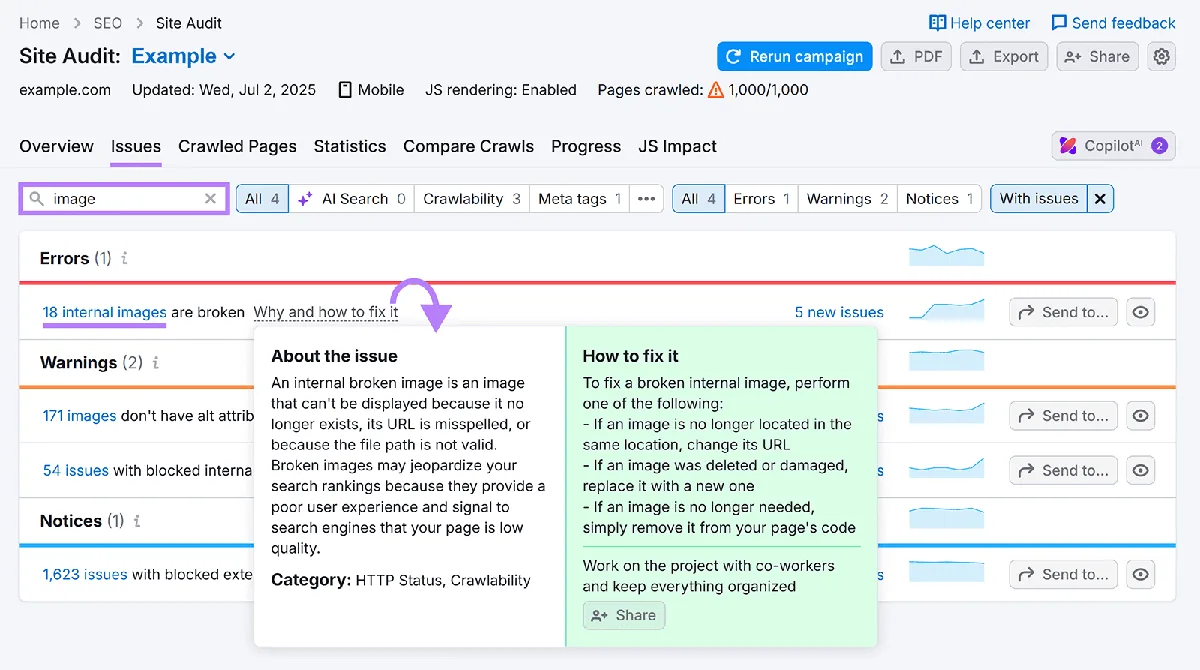The height and width of the screenshot is (670, 1200).
Task: Click the Send feedback link
Action: coord(1113,23)
